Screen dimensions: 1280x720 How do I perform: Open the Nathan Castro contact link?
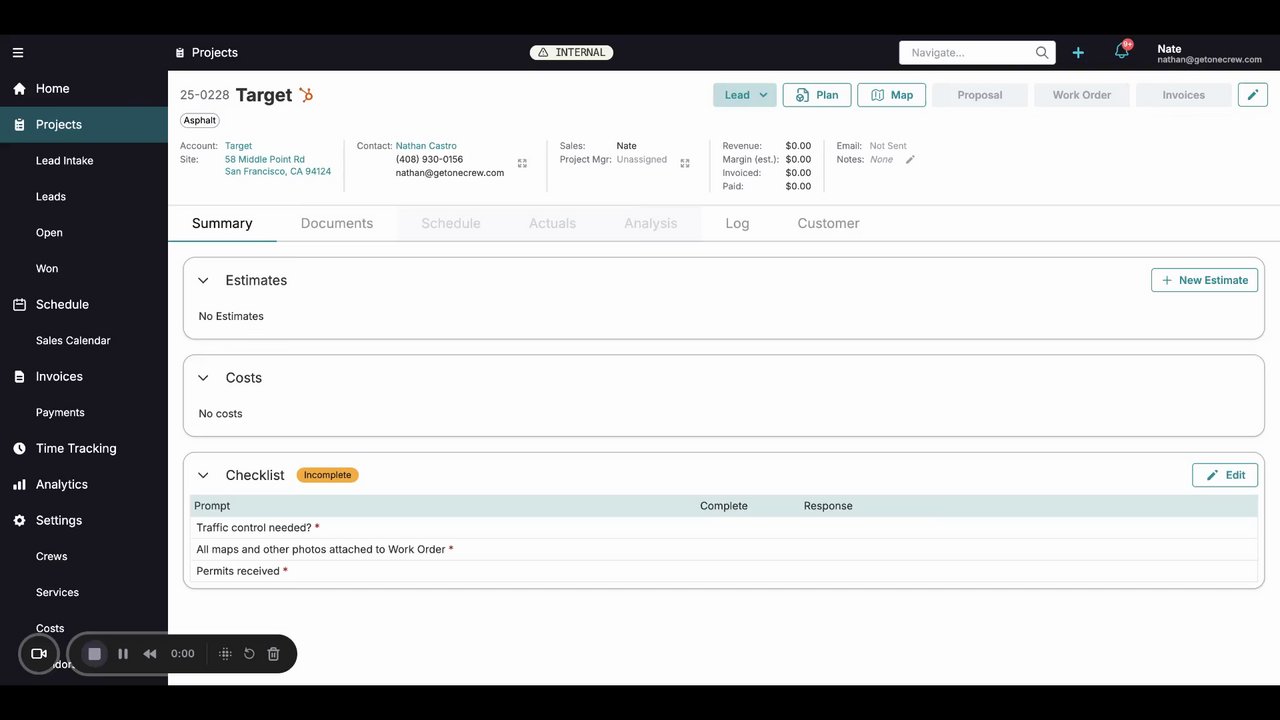pyautogui.click(x=426, y=146)
